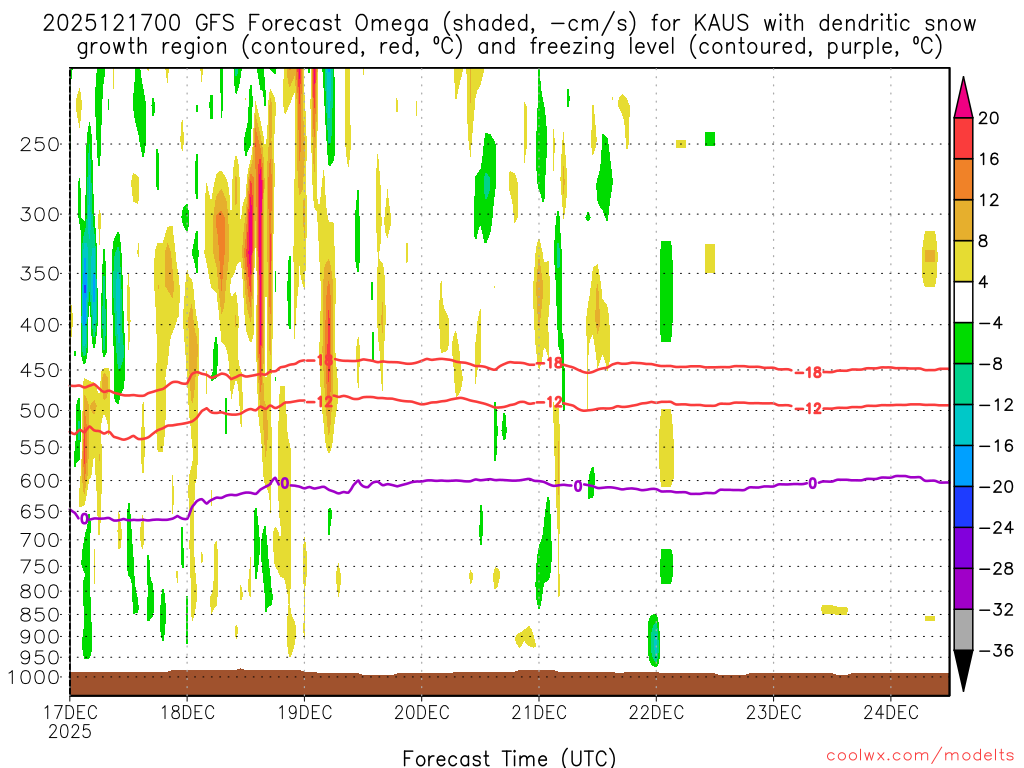Select the 24DEC time axis label
Screen dimensions: 1024x768
coord(890,712)
